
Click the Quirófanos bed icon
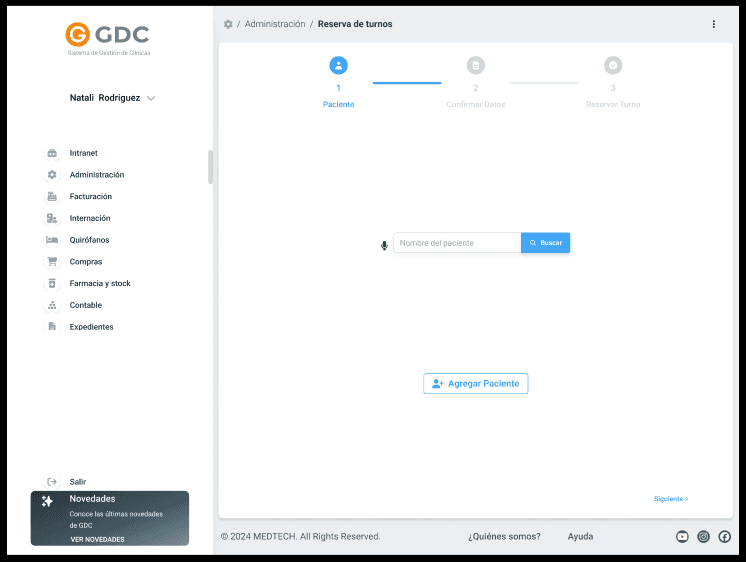coord(52,240)
